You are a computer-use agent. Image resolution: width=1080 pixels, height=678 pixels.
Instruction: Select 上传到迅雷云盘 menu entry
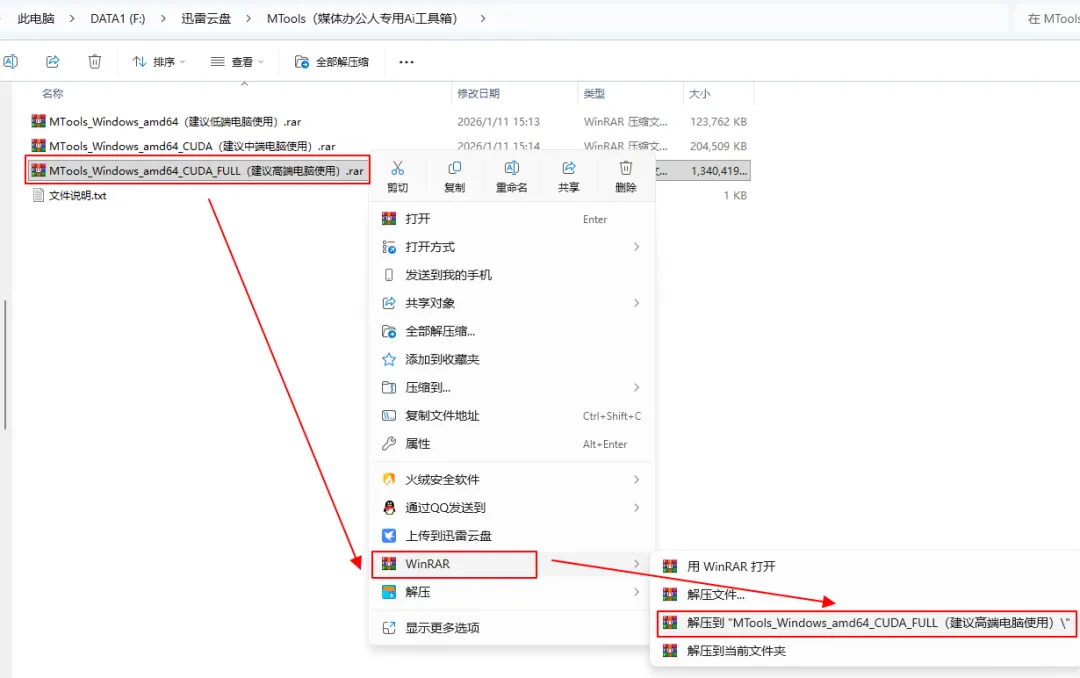point(512,536)
